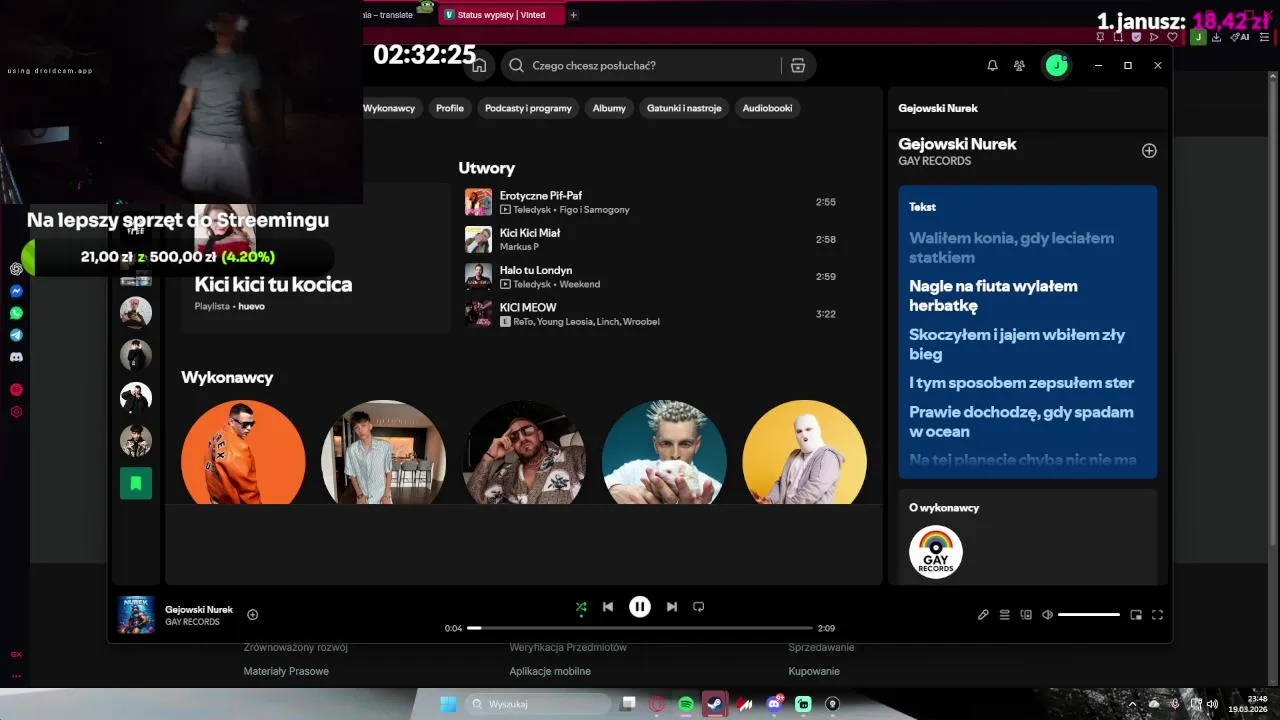Pause the current song
The height and width of the screenshot is (720, 1280).
point(640,607)
